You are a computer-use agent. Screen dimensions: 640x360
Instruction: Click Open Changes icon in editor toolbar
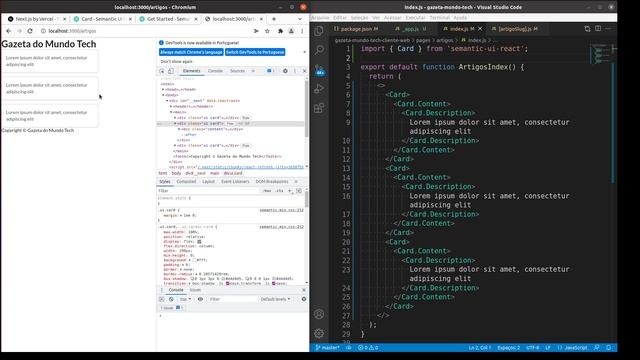click(x=587, y=29)
